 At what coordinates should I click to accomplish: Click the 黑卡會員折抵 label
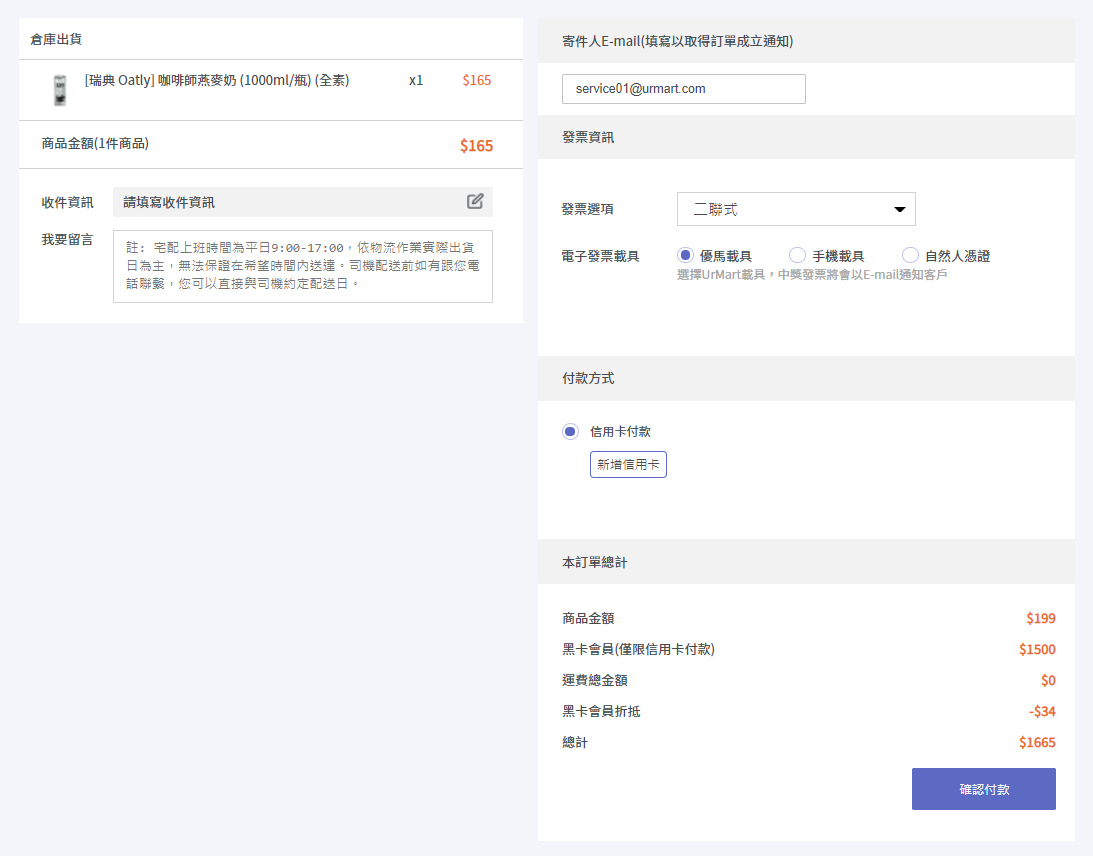601,711
